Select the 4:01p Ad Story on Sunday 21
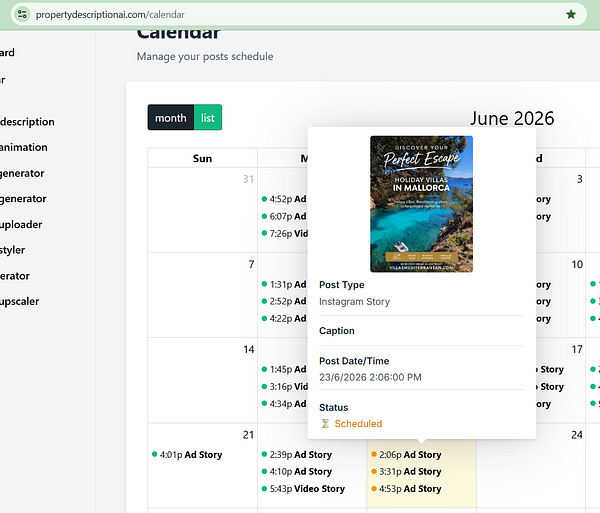The width and height of the screenshot is (600, 513). pos(187,454)
